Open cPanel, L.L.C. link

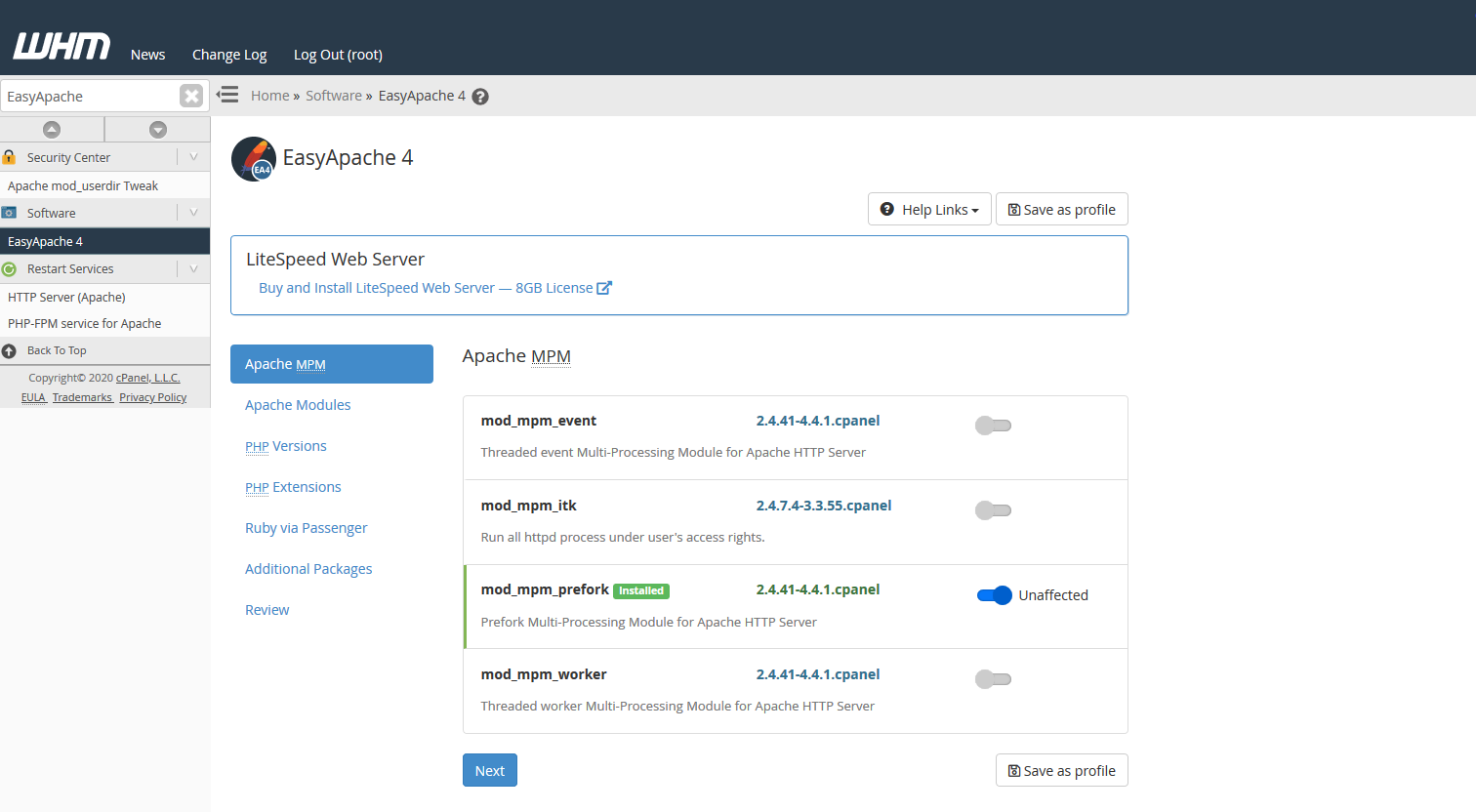[148, 378]
